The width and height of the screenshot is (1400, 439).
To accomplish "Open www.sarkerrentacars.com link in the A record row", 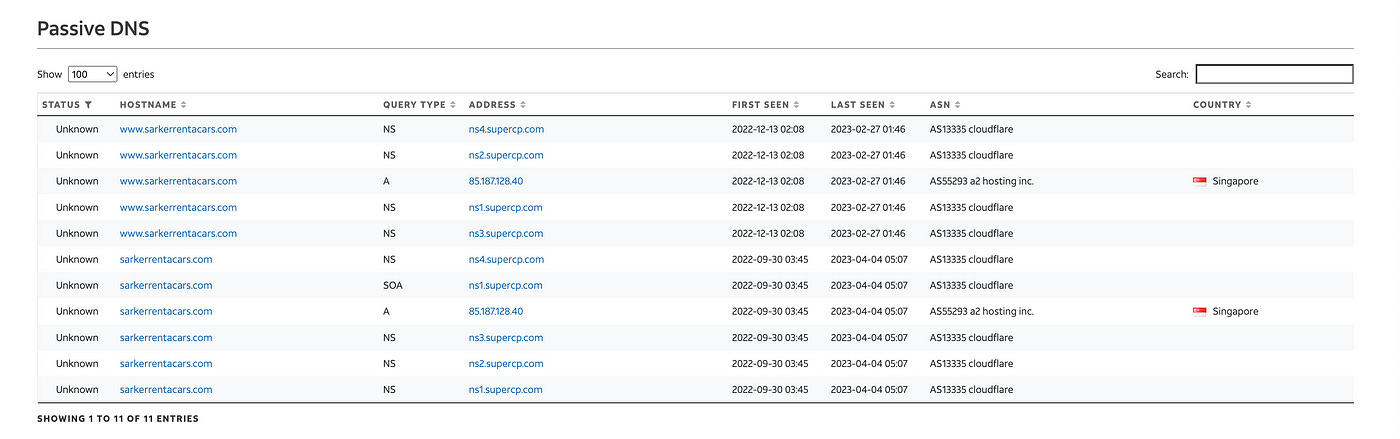I will pyautogui.click(x=178, y=181).
